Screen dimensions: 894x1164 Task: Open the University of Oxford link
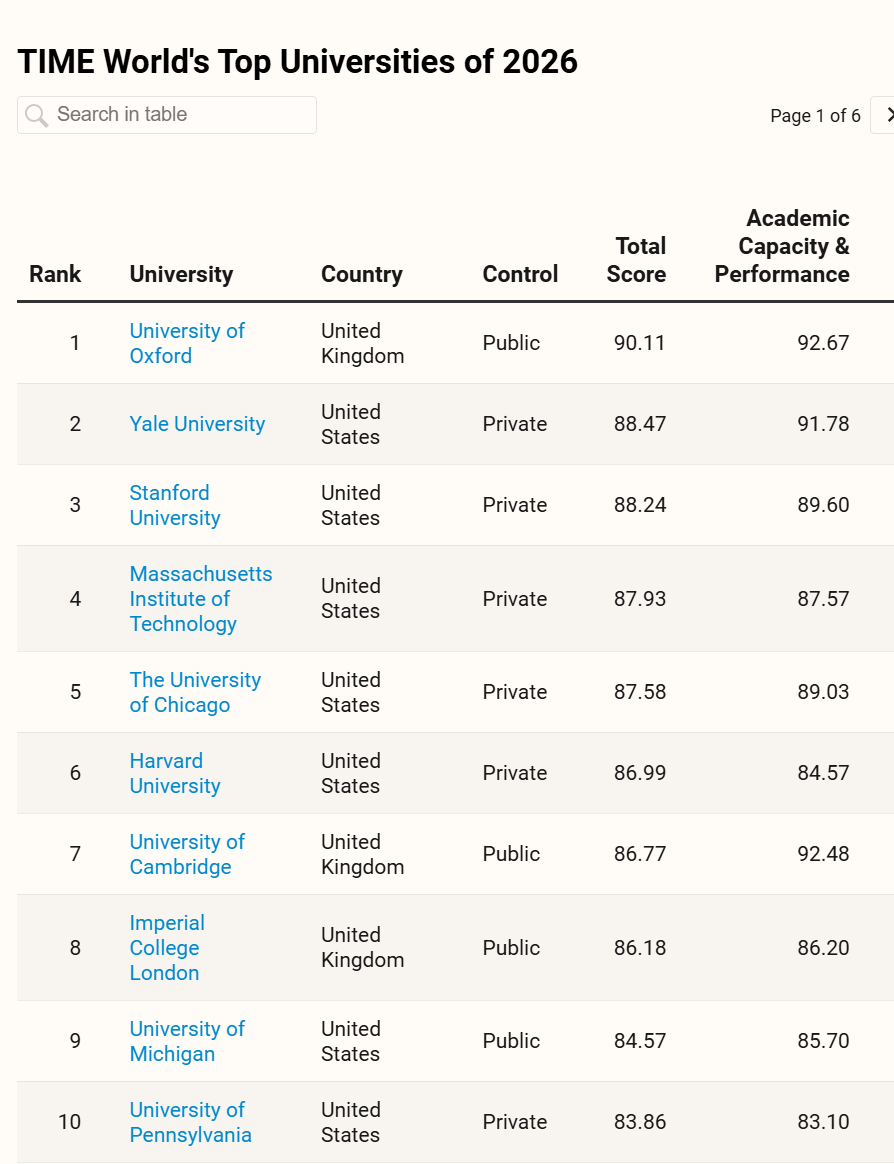click(x=187, y=343)
